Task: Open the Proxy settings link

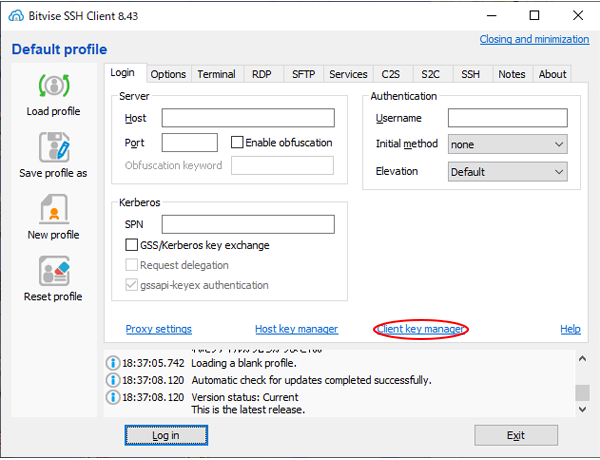Action: click(158, 329)
